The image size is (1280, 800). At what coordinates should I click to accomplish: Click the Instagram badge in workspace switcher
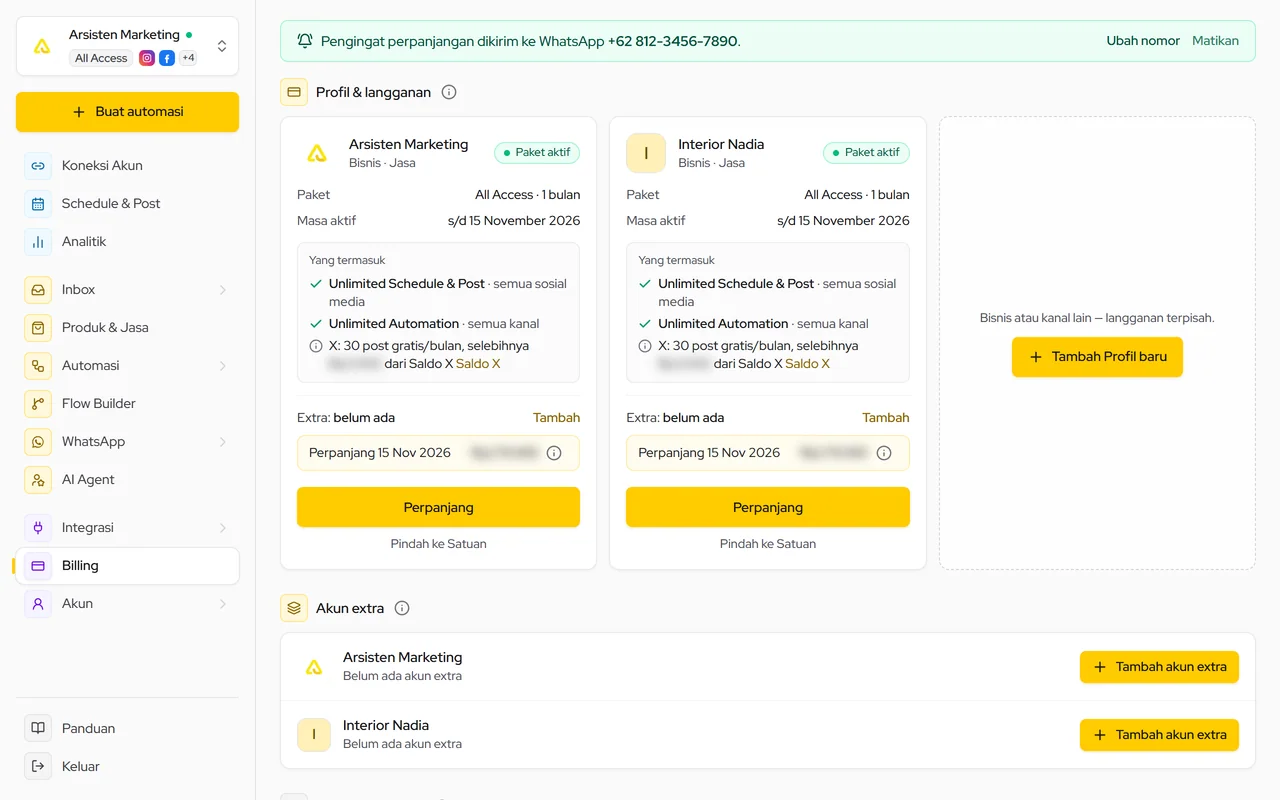click(x=147, y=58)
